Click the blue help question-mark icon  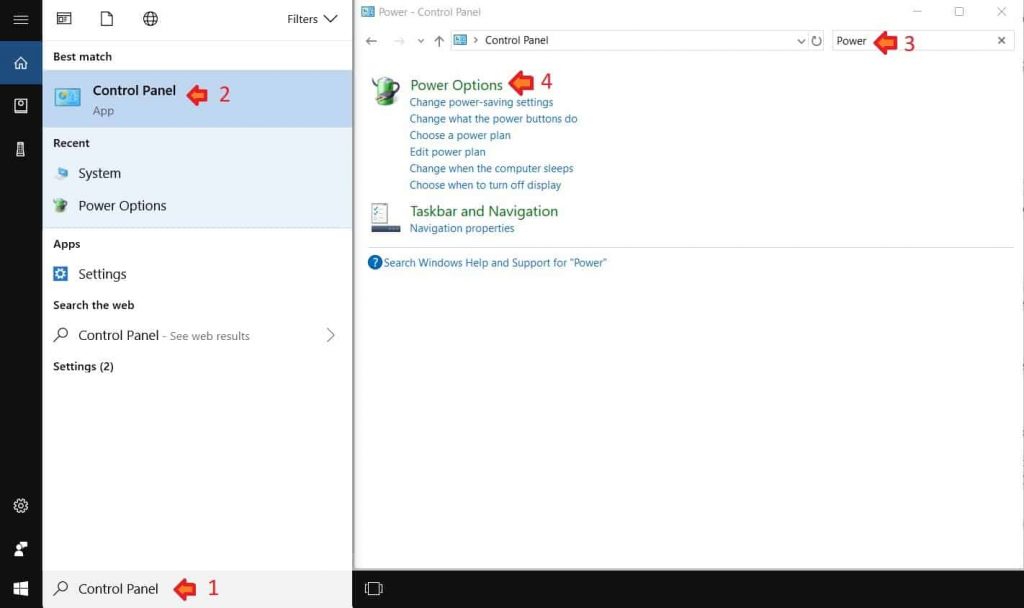374,263
